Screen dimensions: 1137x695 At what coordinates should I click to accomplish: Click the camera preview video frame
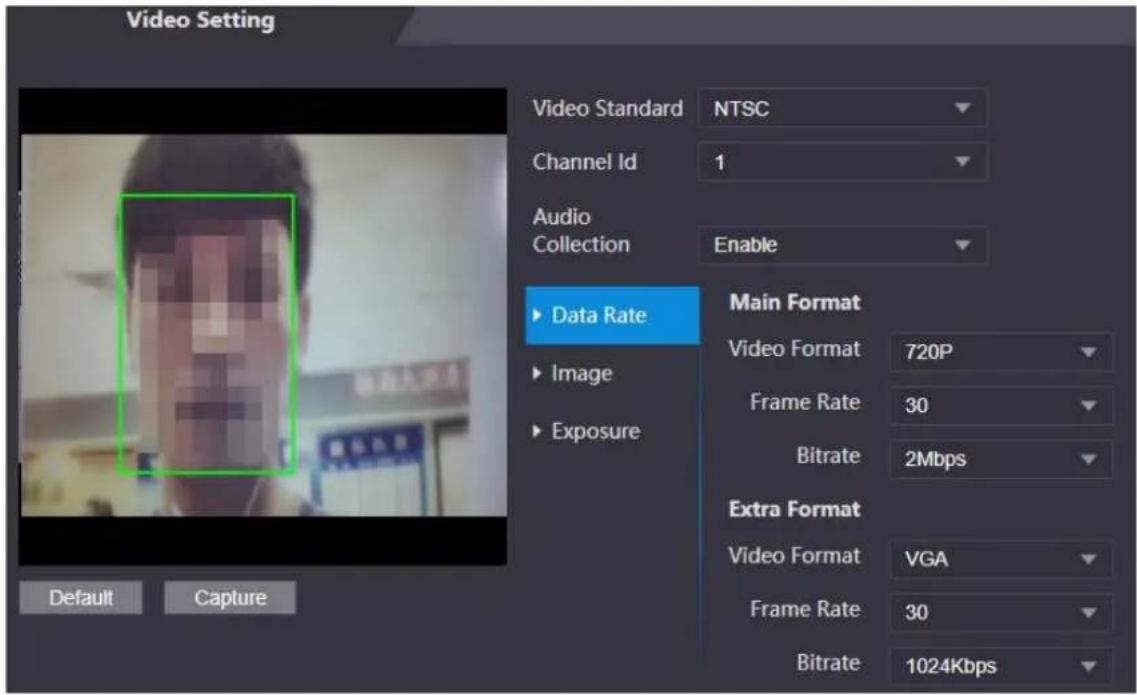263,326
